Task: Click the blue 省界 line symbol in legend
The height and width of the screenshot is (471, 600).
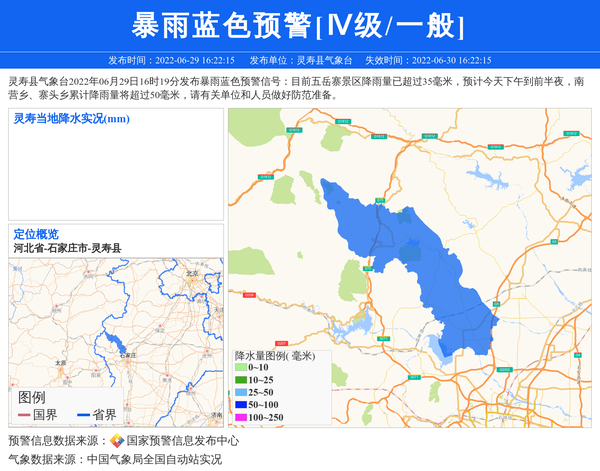Action: [81, 414]
